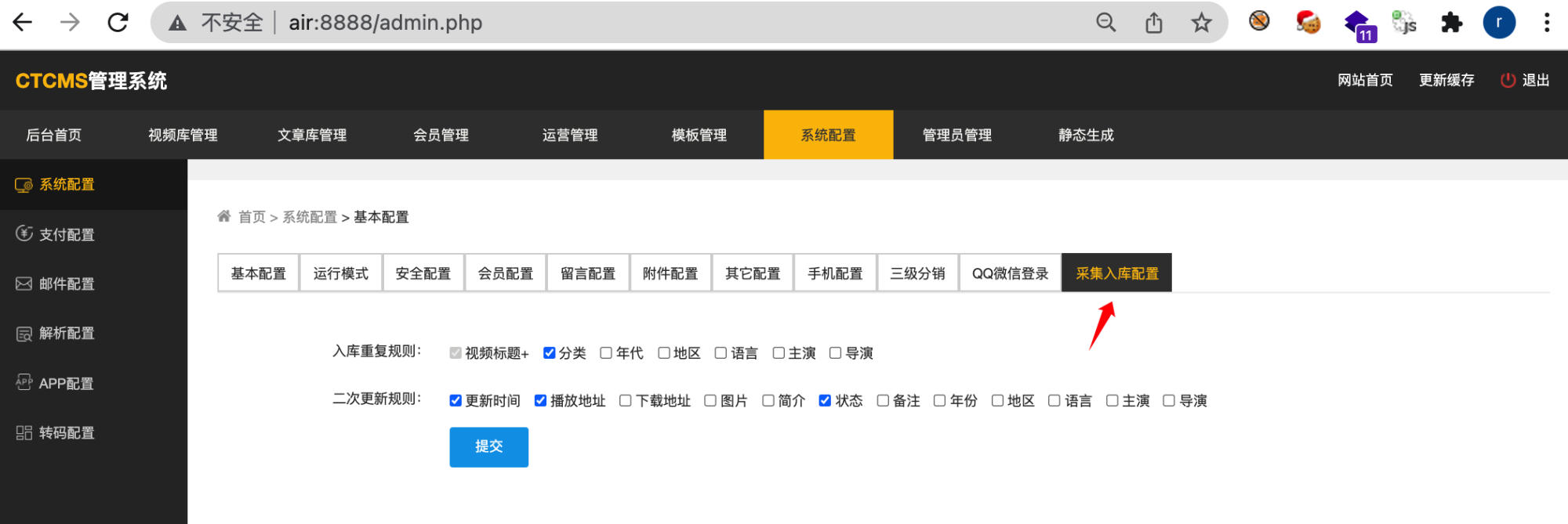The height and width of the screenshot is (524, 1568).
Task: Open 文章库管理 navigation menu
Action: click(x=312, y=135)
